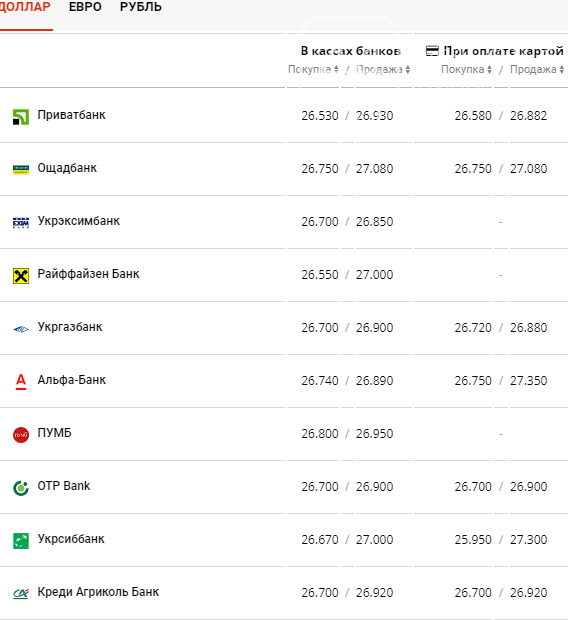The height and width of the screenshot is (620, 568).
Task: Click the Укргазбанк logo icon
Action: (21, 329)
